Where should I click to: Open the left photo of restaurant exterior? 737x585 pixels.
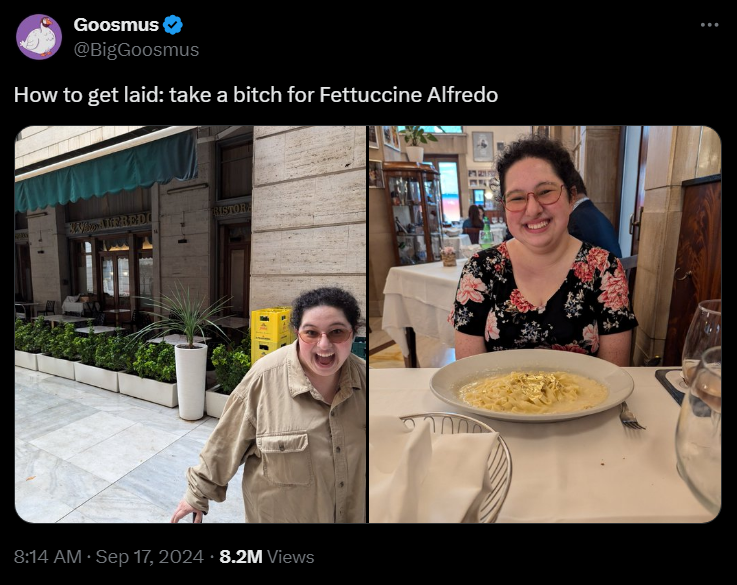click(x=190, y=324)
